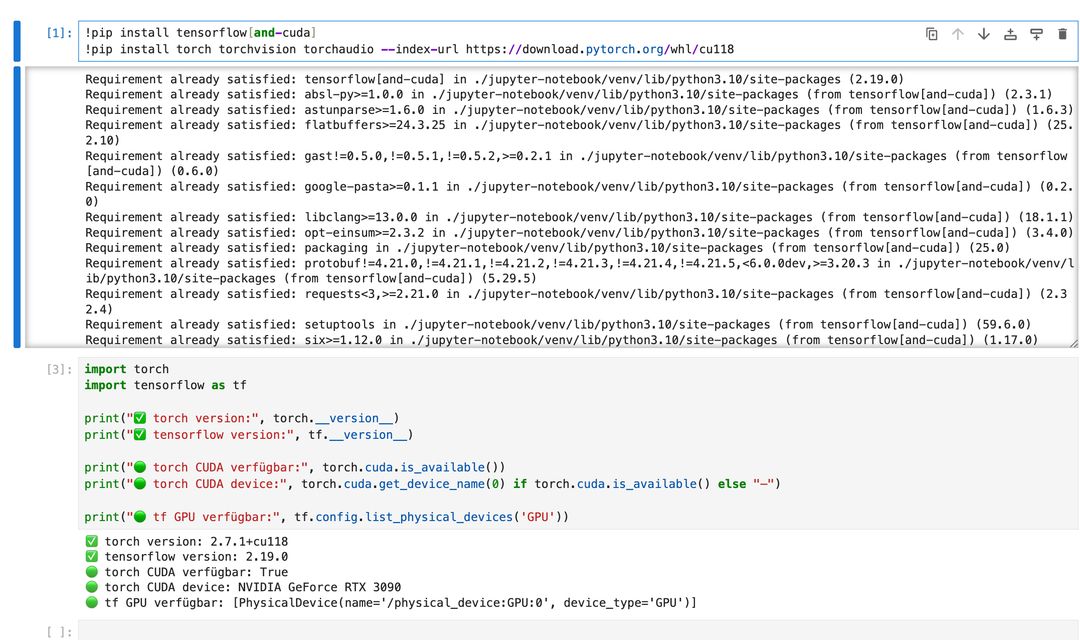Click the six>=1.12.0 requirement satisfied output line
Screen dimensions: 1080x640
coord(561,340)
